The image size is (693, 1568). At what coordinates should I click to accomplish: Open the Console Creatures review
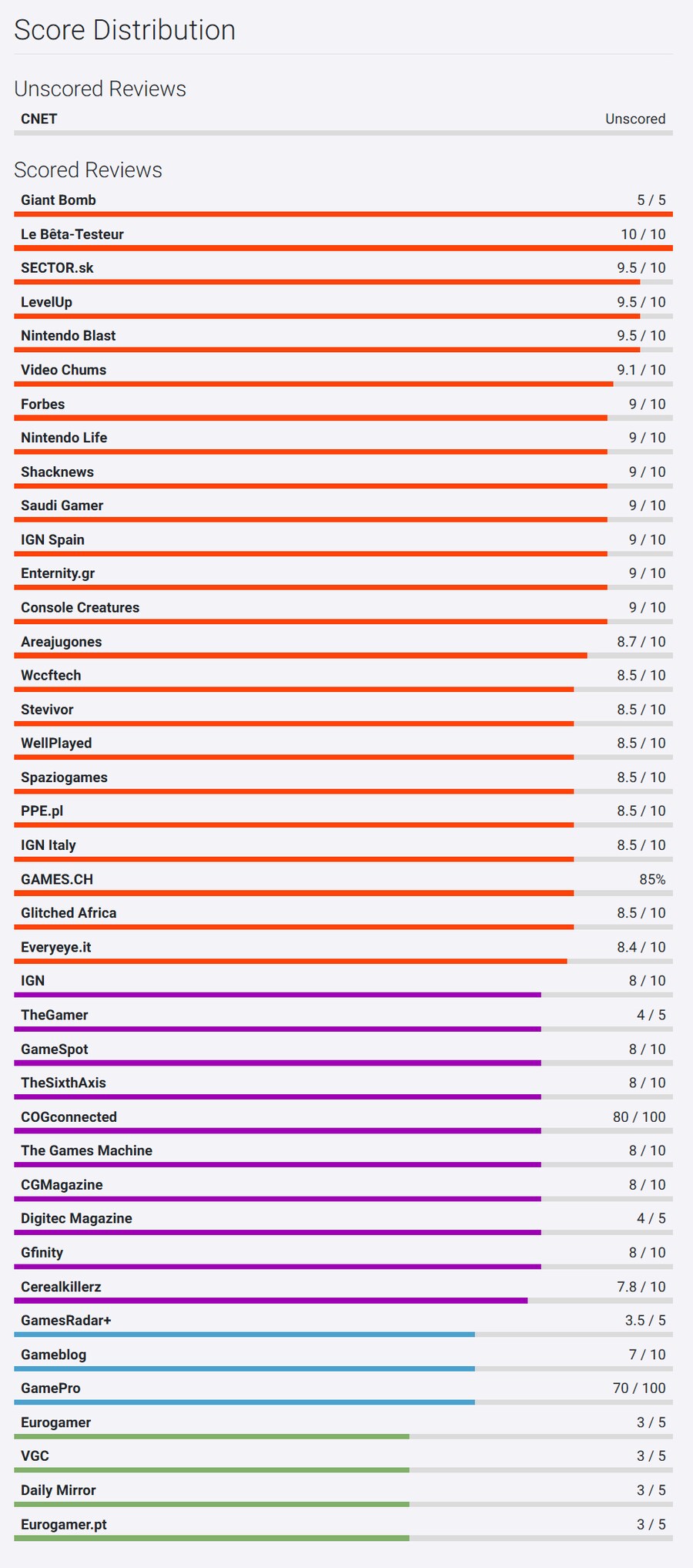tap(80, 607)
